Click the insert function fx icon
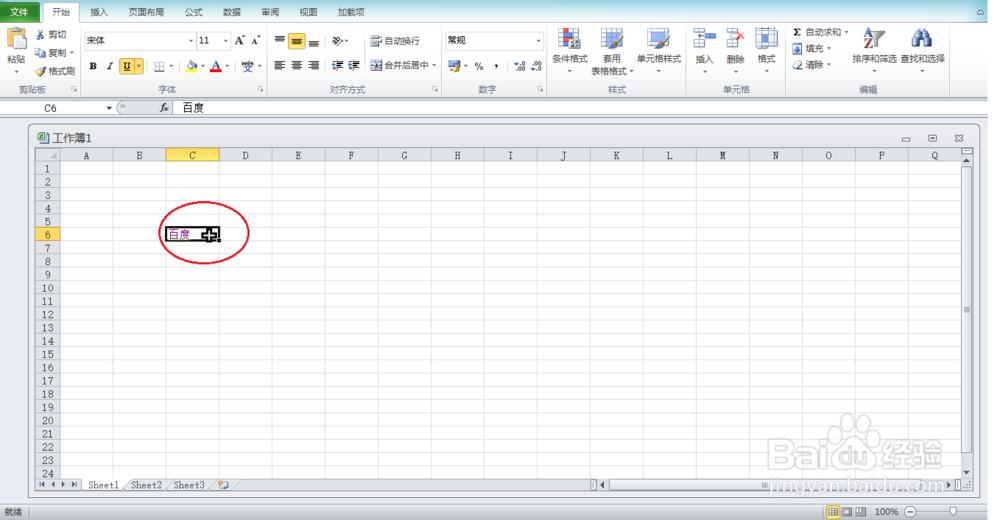1000x520 pixels. (x=164, y=108)
